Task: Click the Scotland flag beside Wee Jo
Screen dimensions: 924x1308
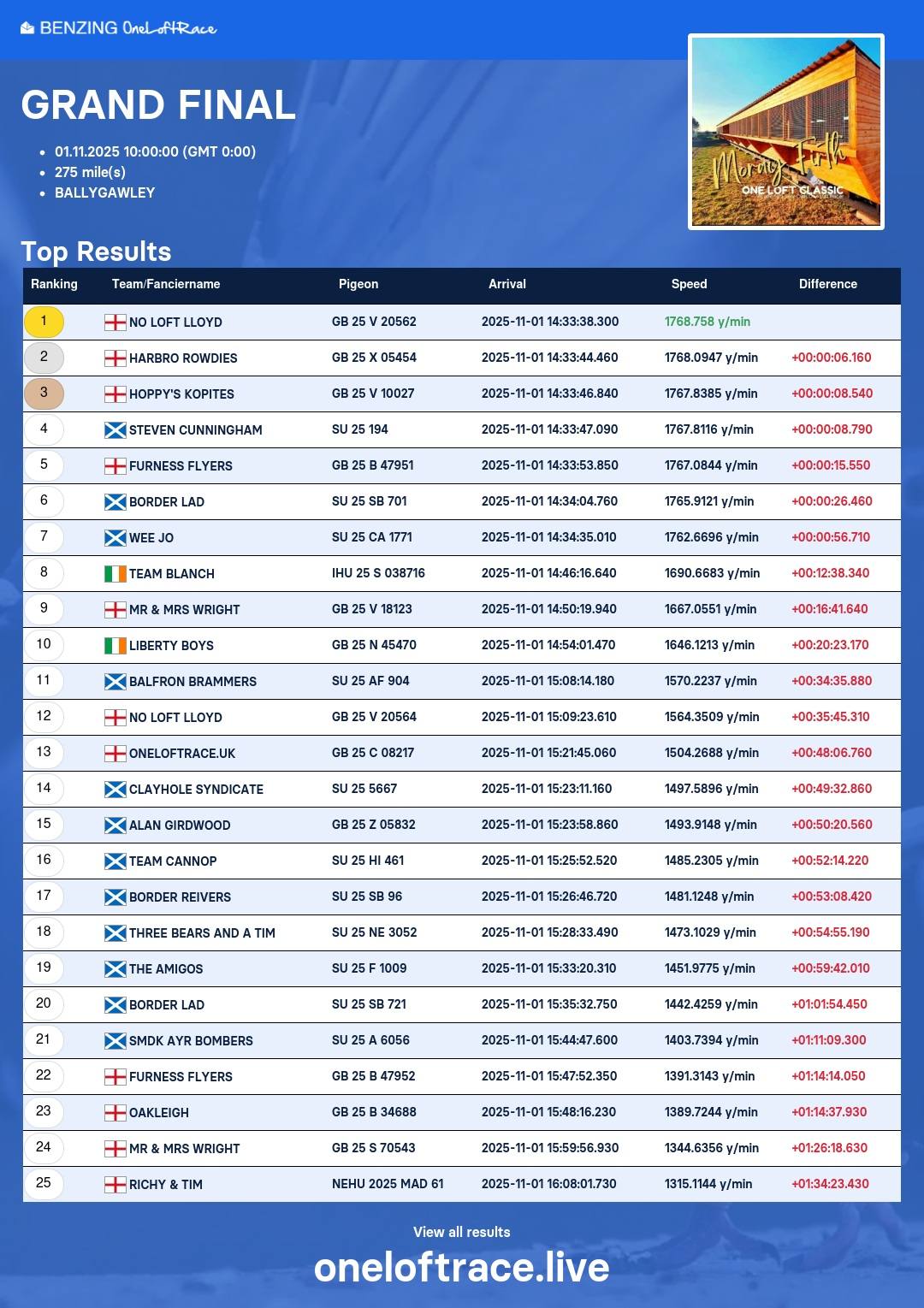Action: 115,538
